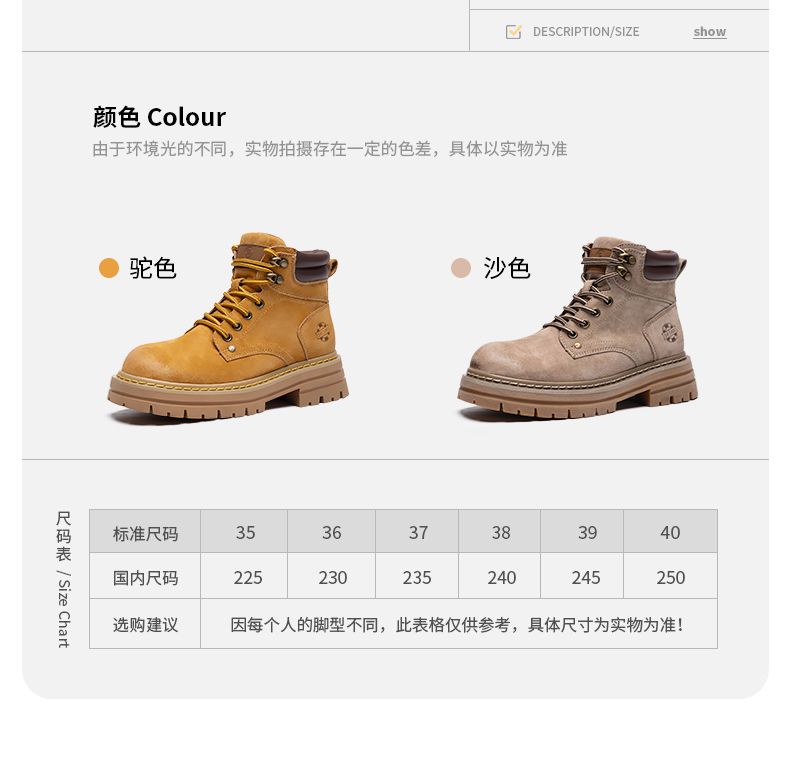The image size is (790, 763).
Task: Click the DESCRIPTION/SIZE label text
Action: [586, 32]
